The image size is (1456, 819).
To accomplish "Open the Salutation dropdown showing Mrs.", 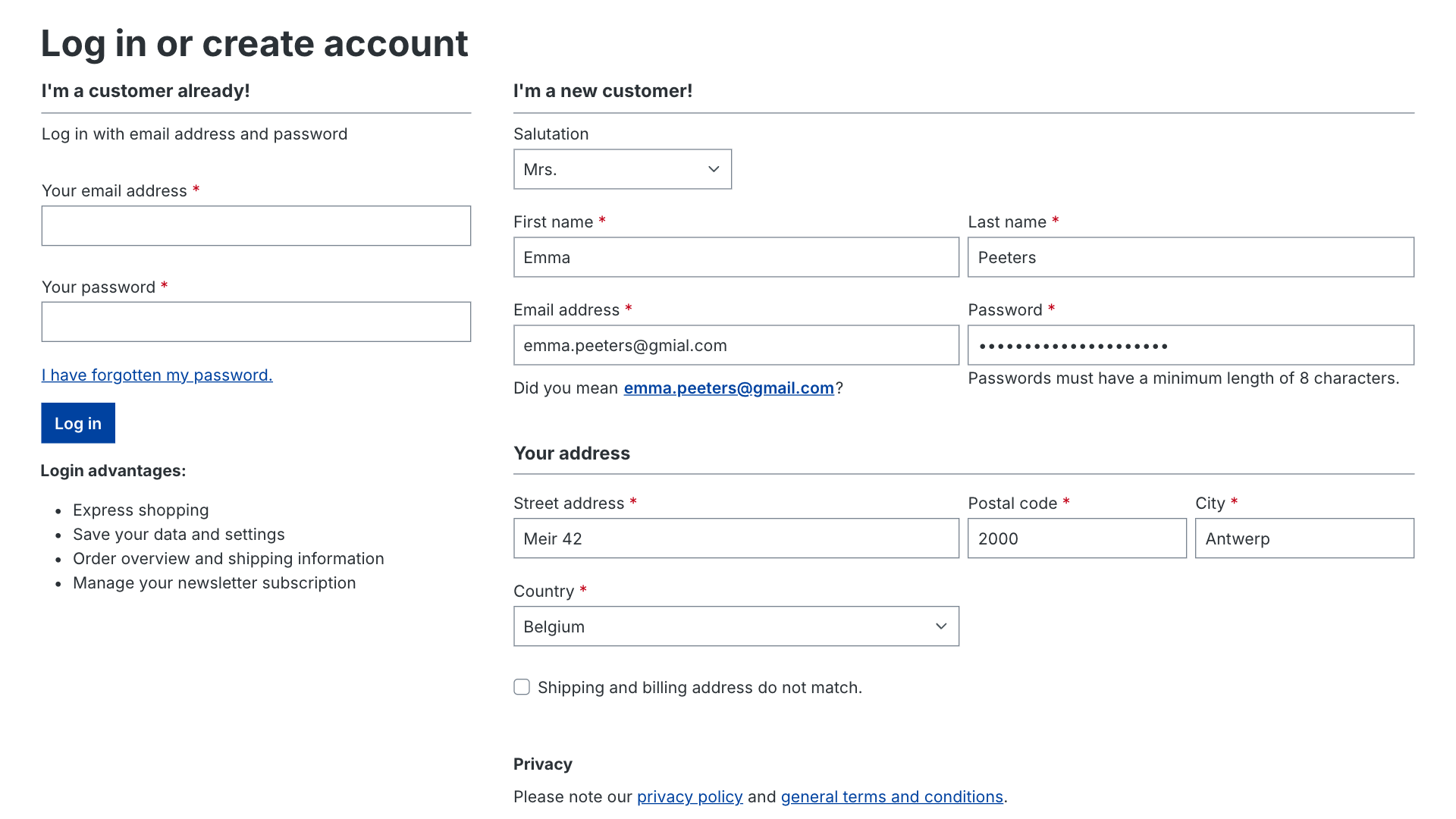I will (x=622, y=169).
